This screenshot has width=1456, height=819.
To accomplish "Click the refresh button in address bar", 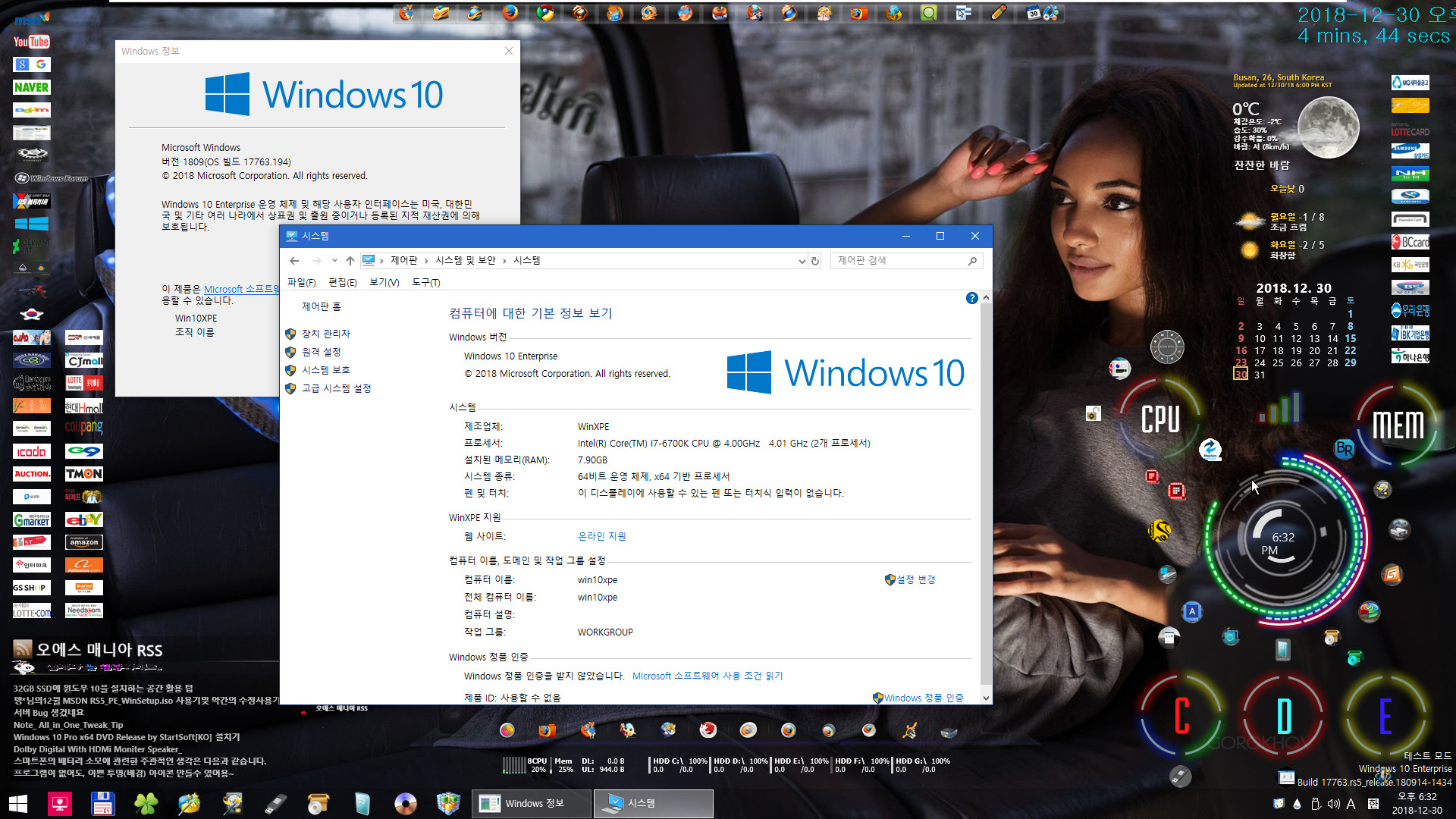I will click(815, 261).
